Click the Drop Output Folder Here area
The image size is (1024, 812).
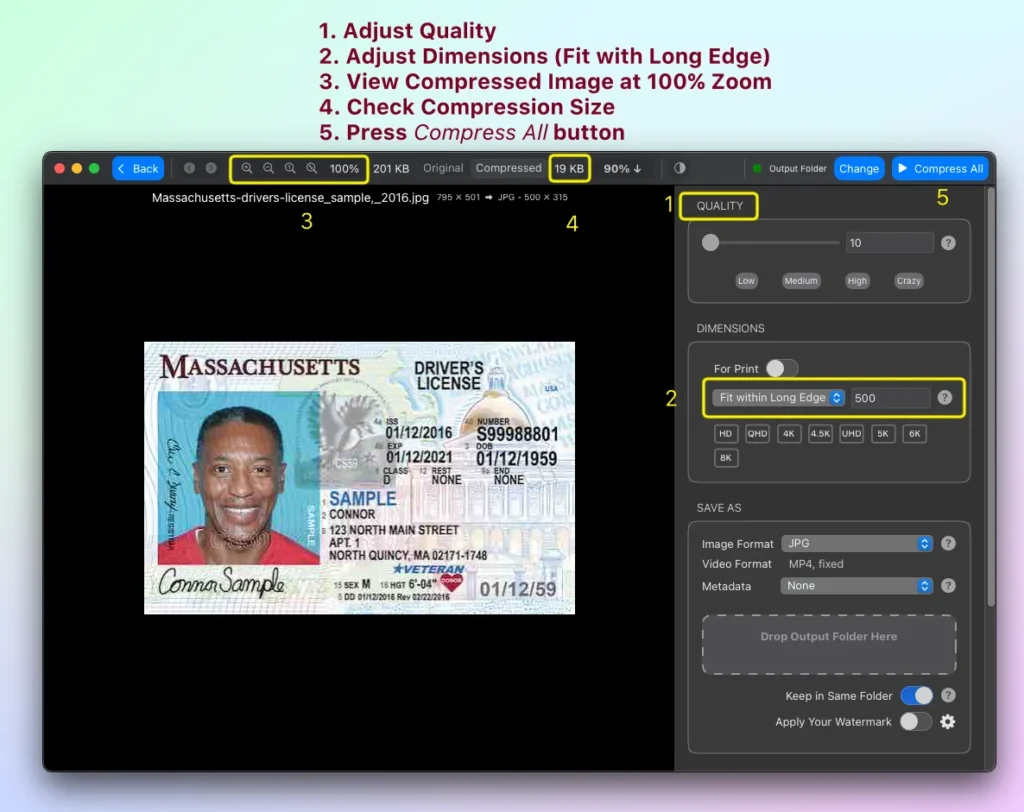click(x=829, y=644)
